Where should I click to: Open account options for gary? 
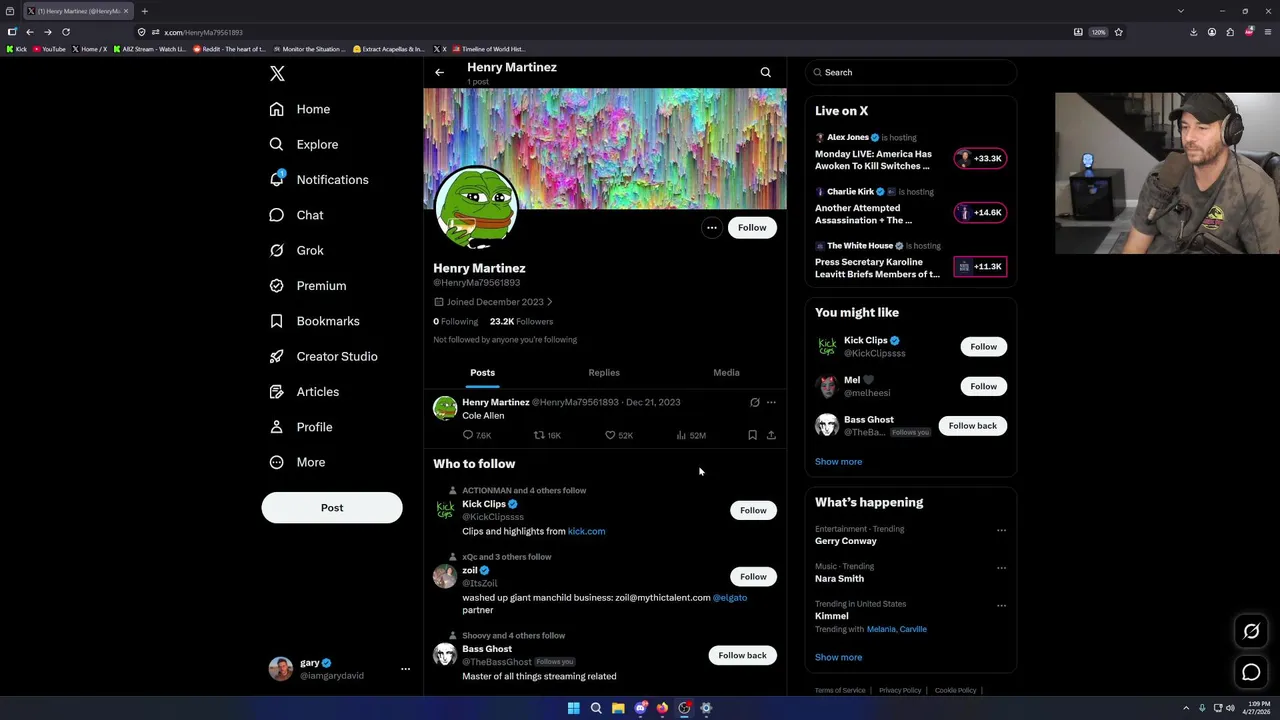[x=405, y=669]
